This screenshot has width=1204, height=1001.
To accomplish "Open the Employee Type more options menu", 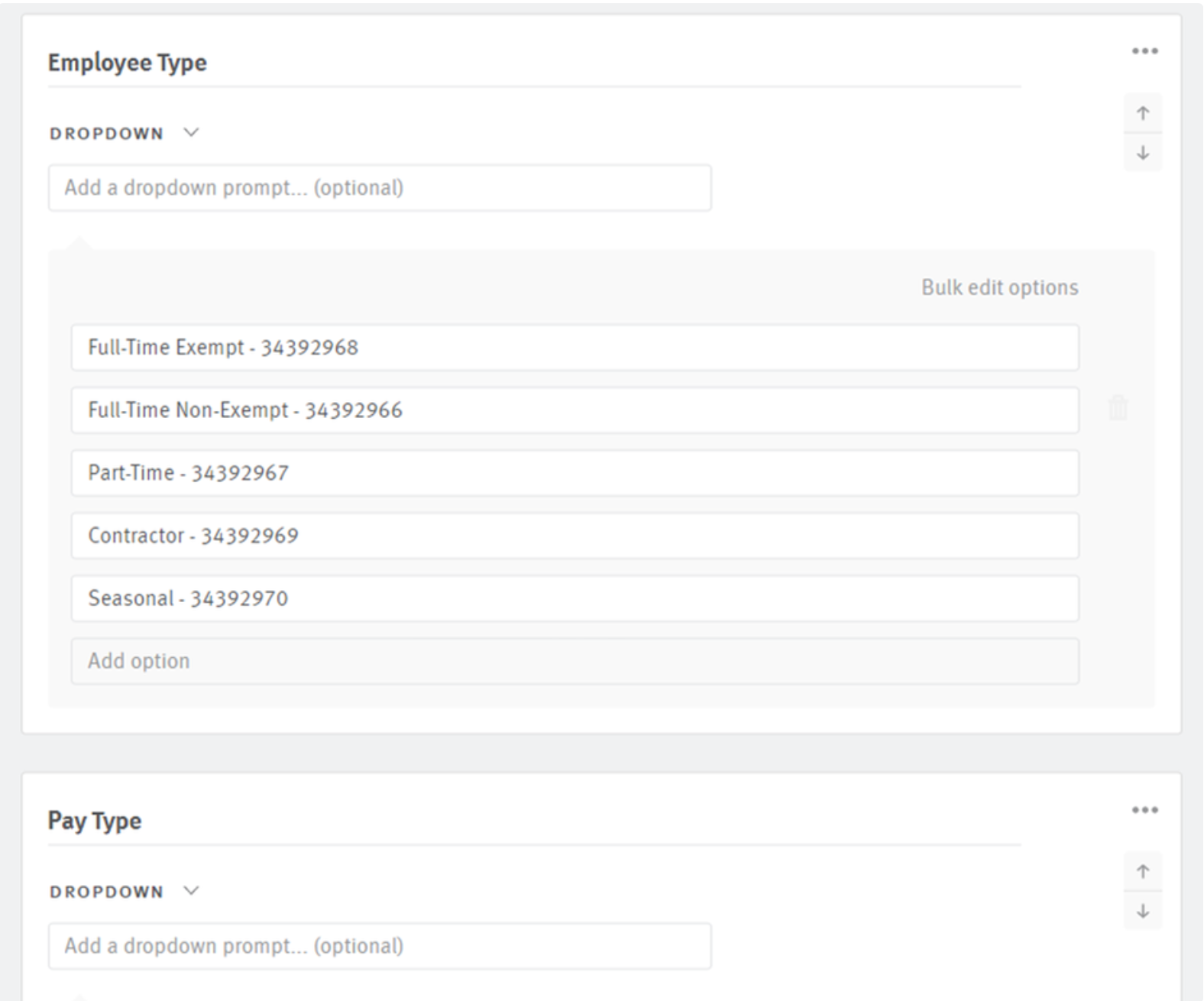I will [1144, 51].
